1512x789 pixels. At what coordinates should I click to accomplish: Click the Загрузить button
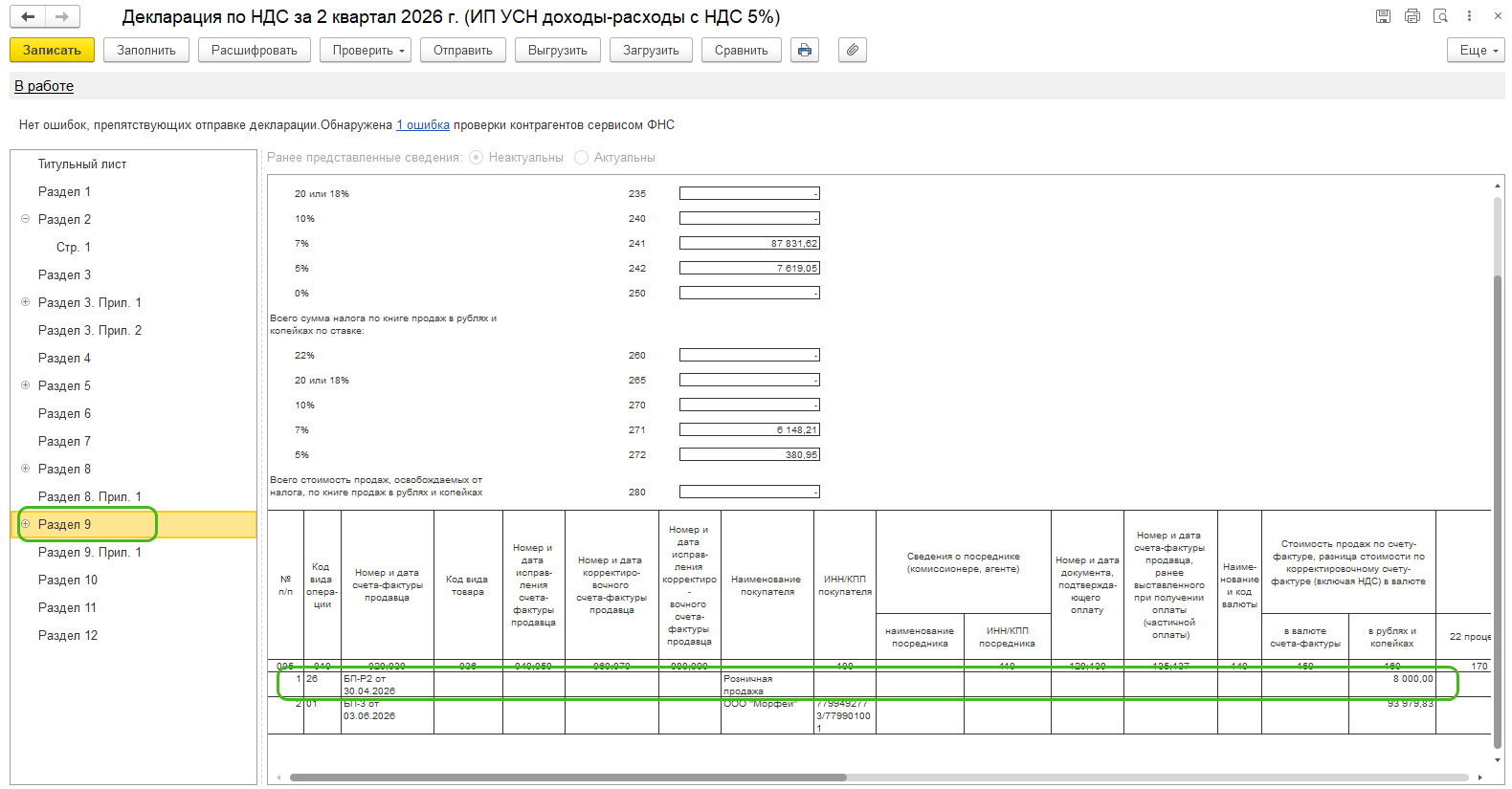point(651,50)
